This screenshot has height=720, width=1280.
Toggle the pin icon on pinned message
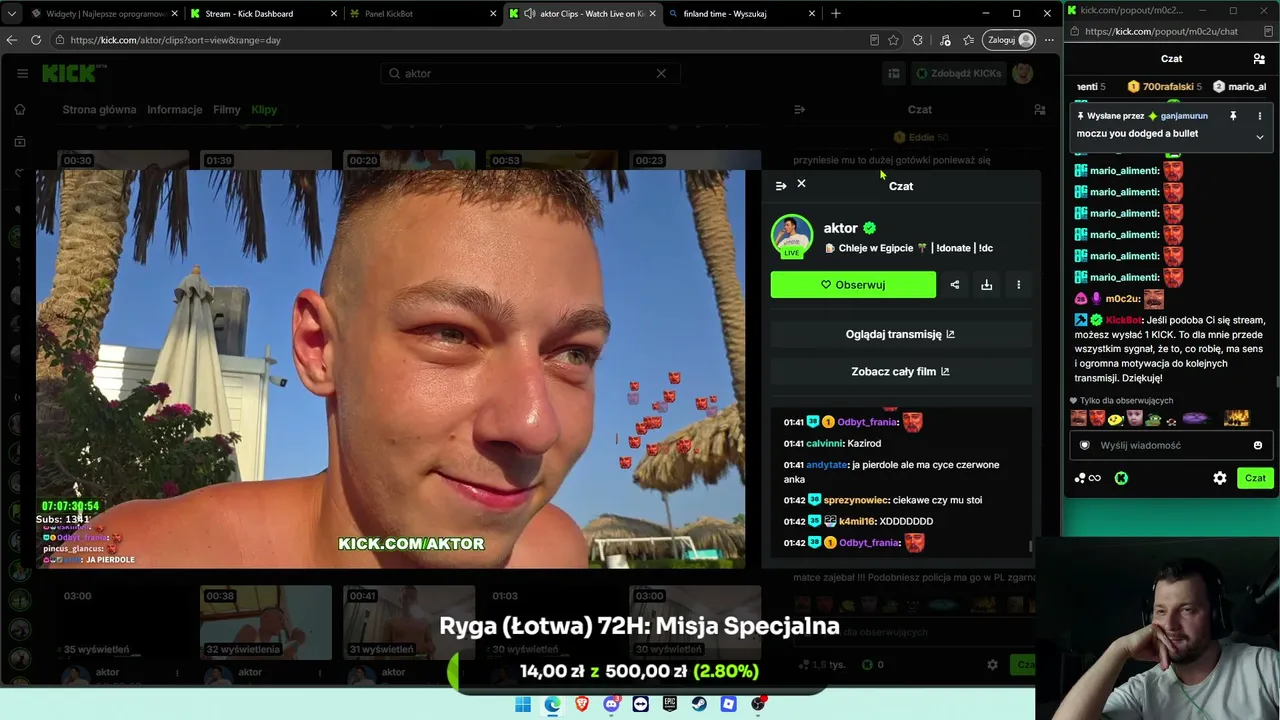click(1233, 116)
